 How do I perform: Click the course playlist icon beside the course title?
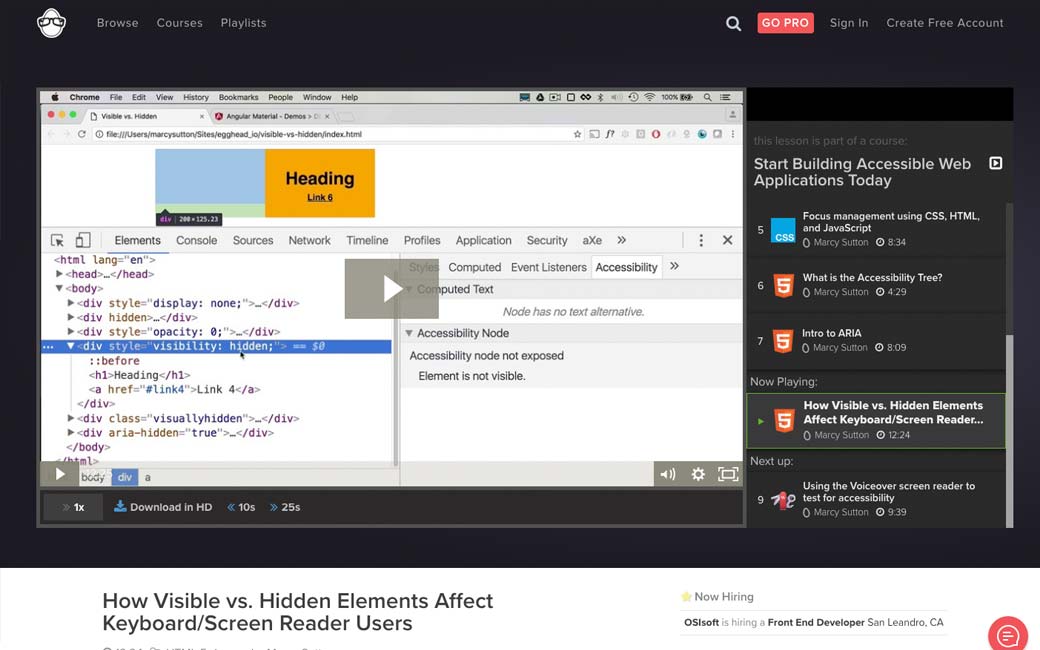(x=995, y=163)
